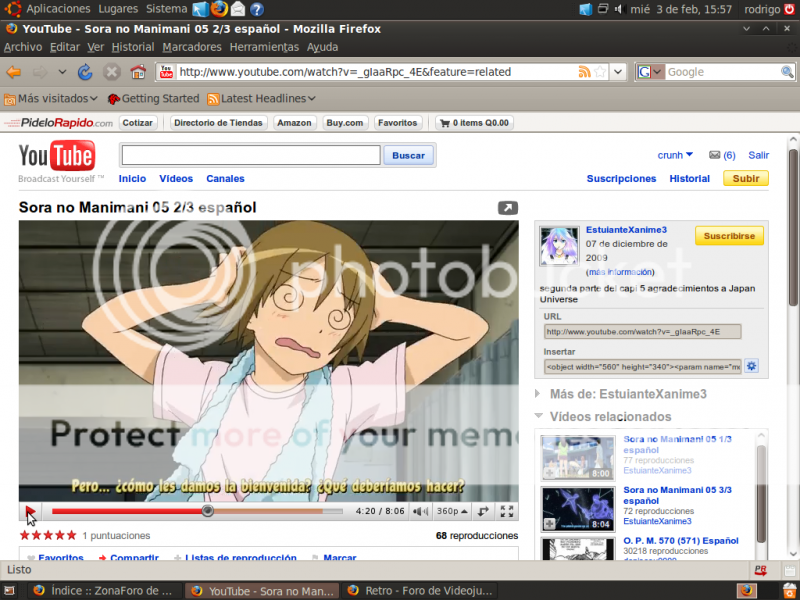The image size is (800, 600).
Task: Launch Firefox from the top panel icon
Action: [219, 9]
